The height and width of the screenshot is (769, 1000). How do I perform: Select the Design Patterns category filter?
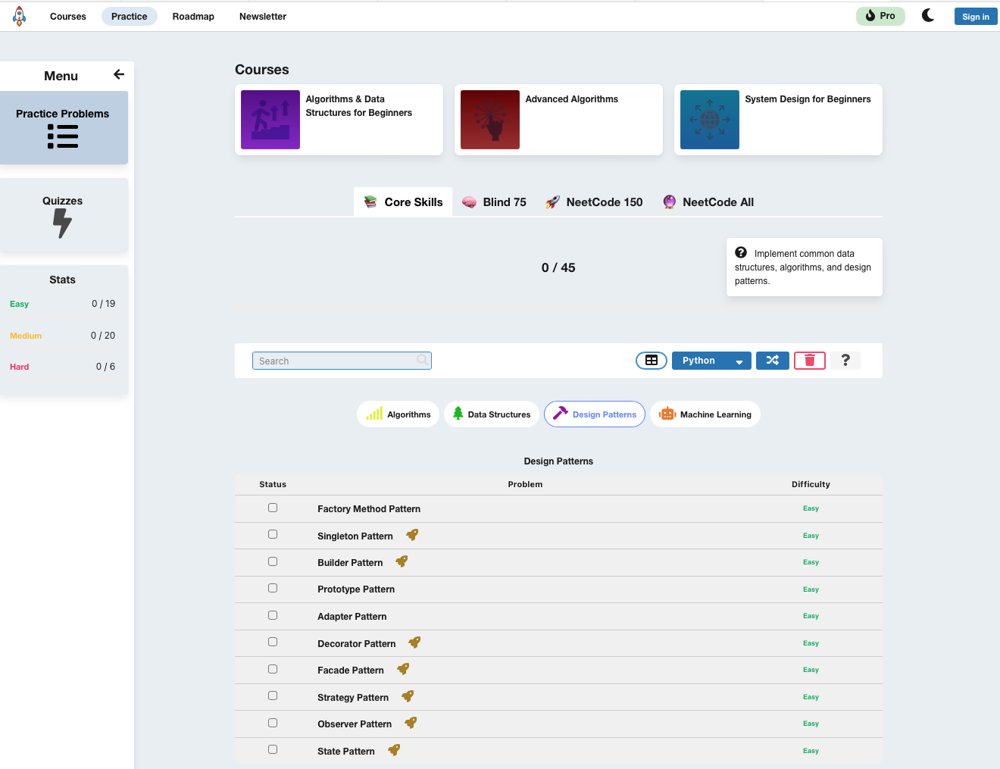click(594, 414)
